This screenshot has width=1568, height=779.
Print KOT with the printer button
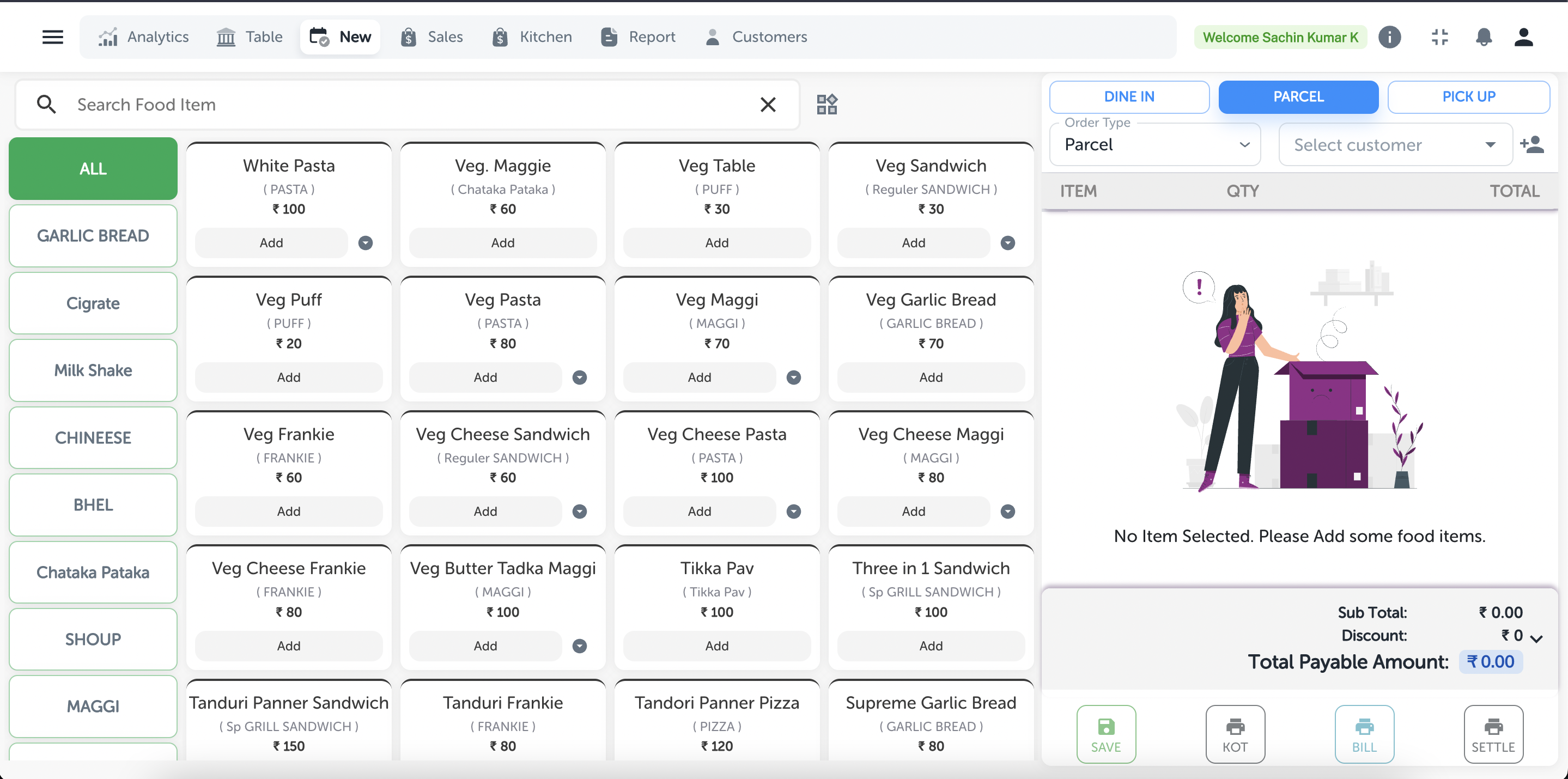tap(1235, 734)
